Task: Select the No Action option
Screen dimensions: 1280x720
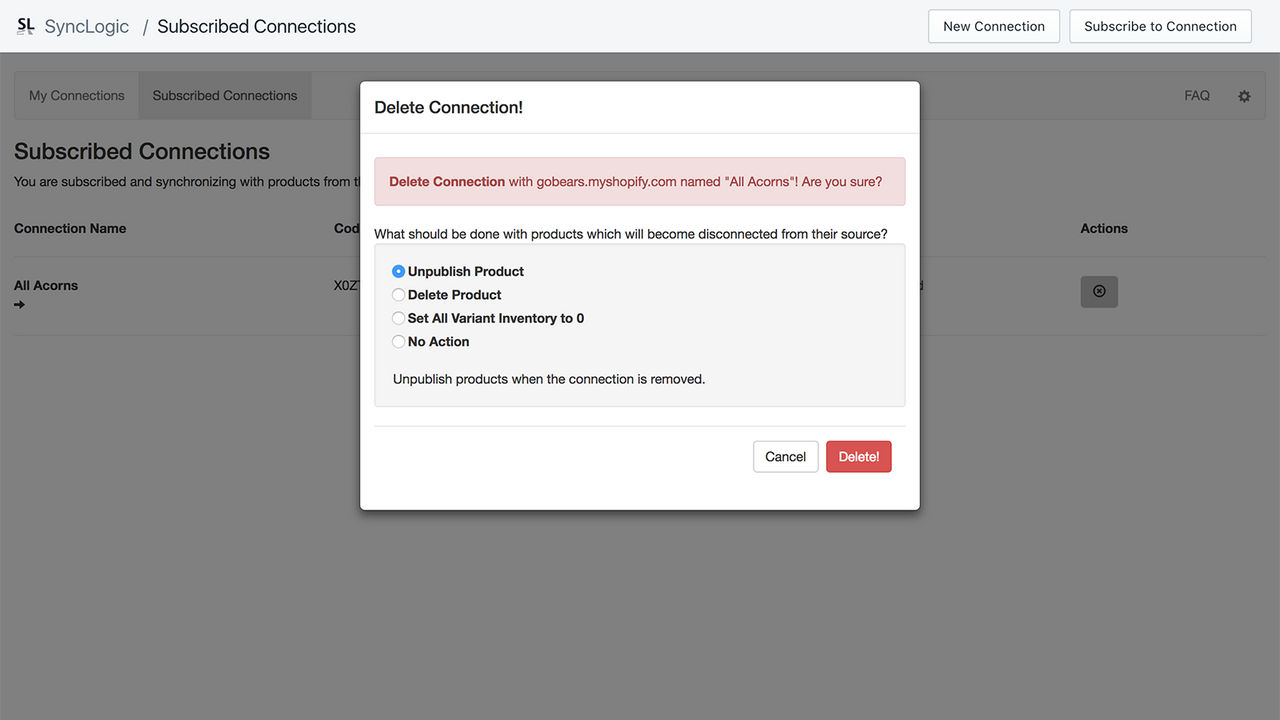Action: 398,341
